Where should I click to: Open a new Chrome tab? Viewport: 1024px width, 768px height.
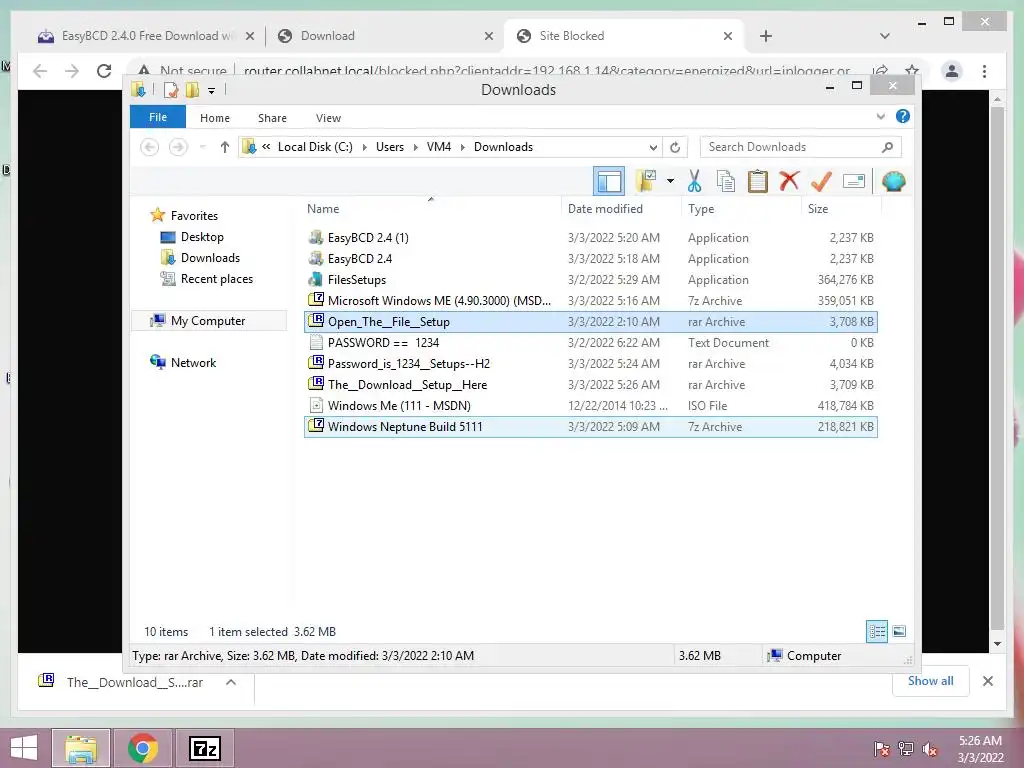click(766, 36)
